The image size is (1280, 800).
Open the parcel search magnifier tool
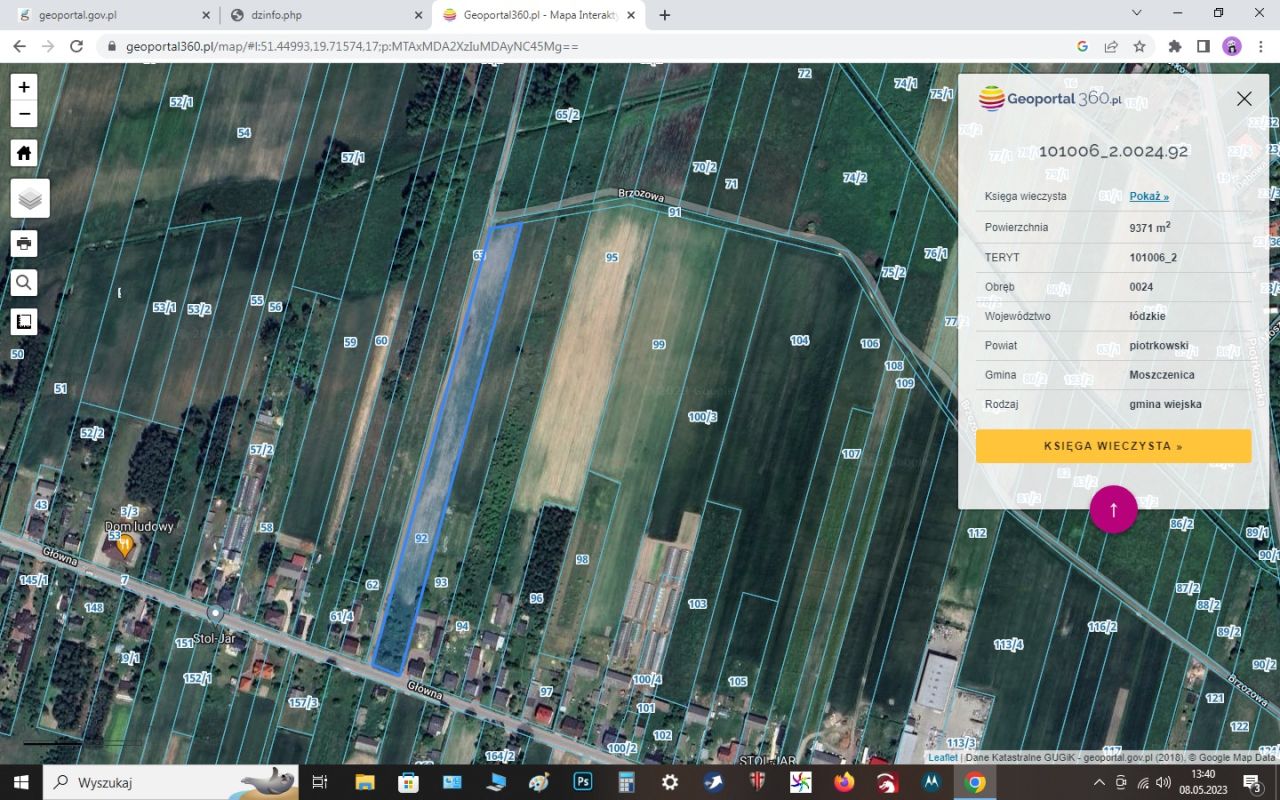(x=23, y=282)
